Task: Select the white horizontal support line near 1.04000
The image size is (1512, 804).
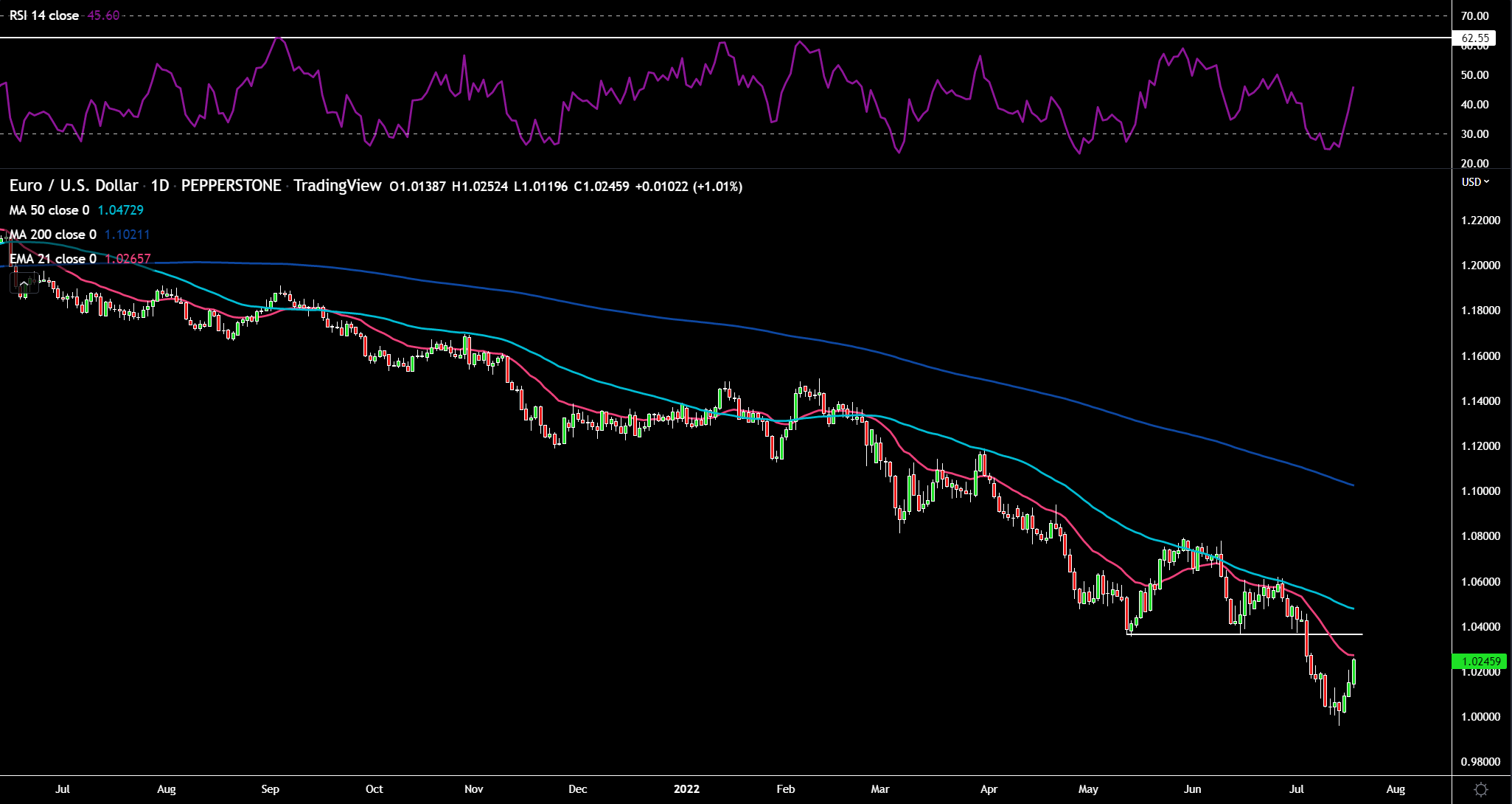Action: coord(1246,634)
